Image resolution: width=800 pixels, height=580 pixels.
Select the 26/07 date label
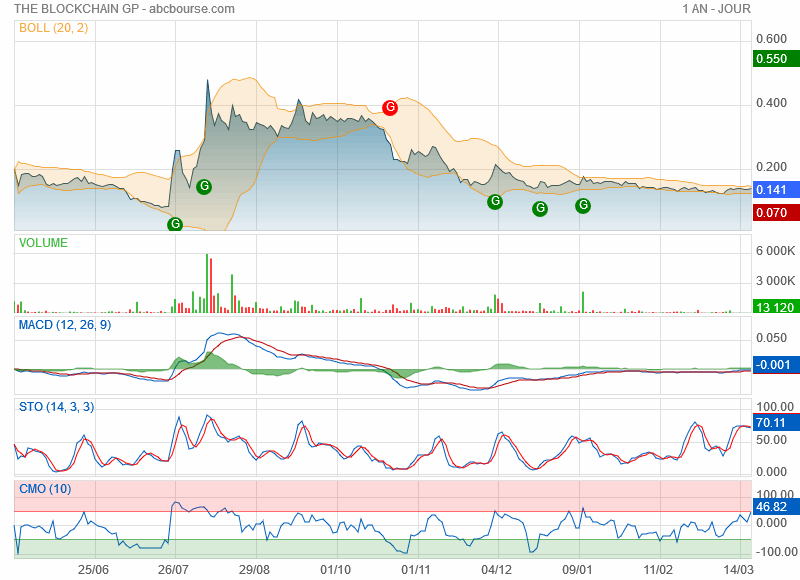(173, 570)
